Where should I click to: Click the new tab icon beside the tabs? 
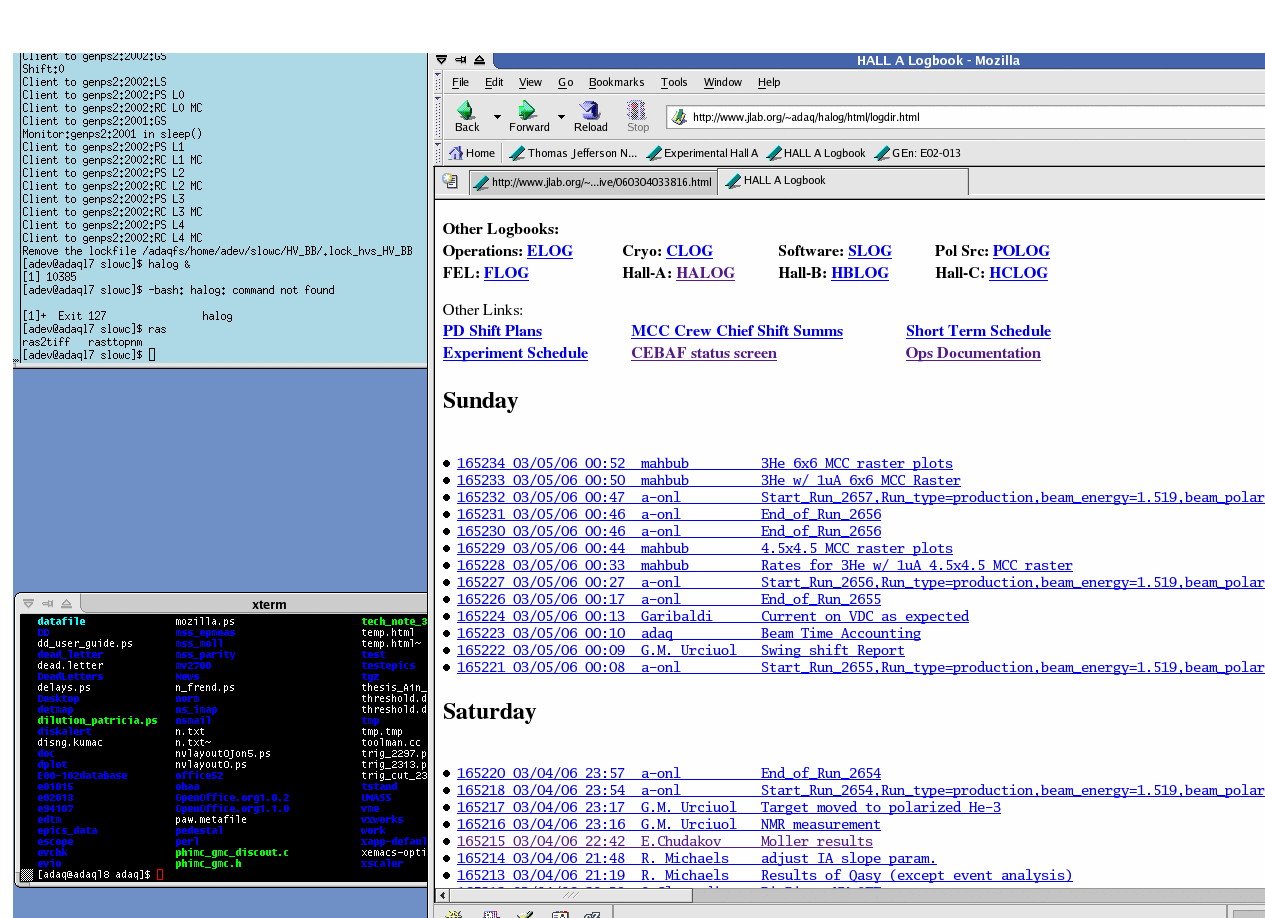[451, 181]
